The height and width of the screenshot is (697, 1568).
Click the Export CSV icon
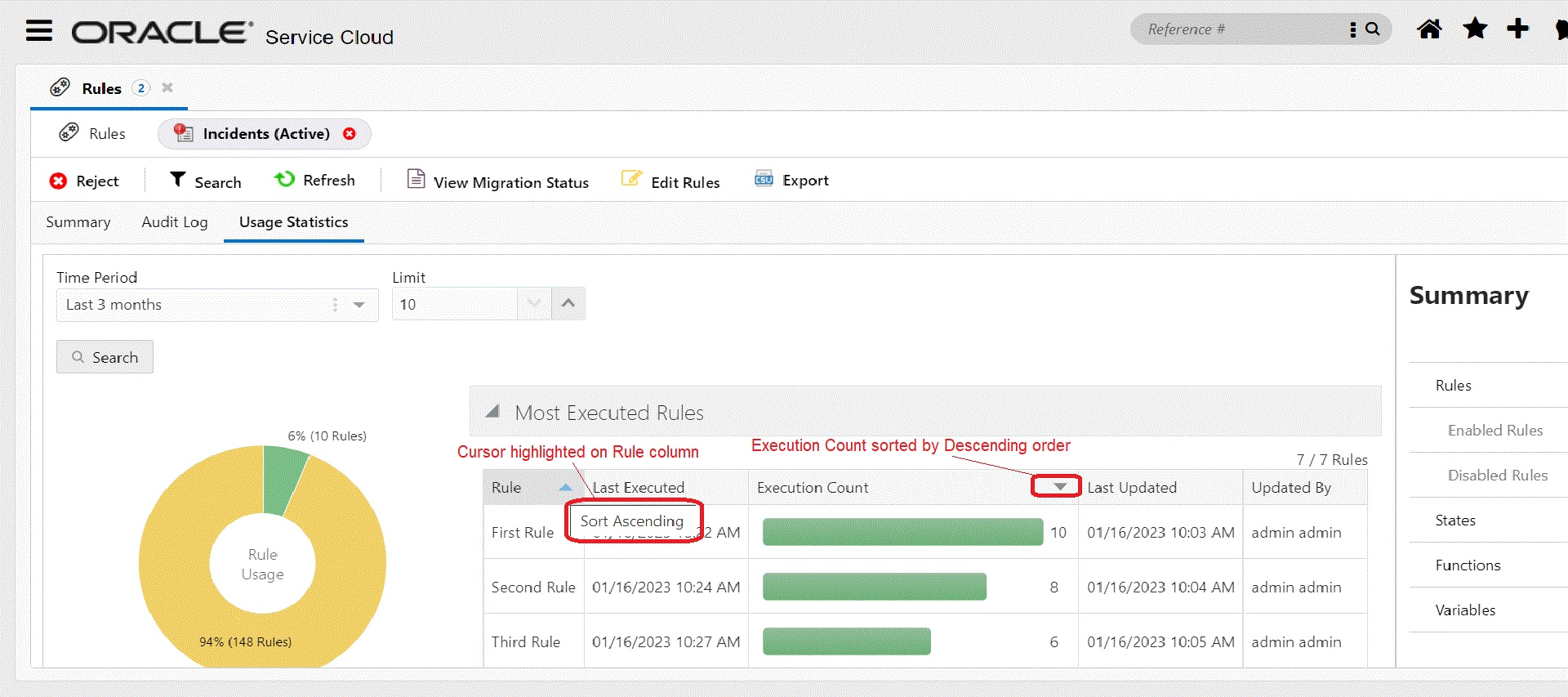coord(764,180)
